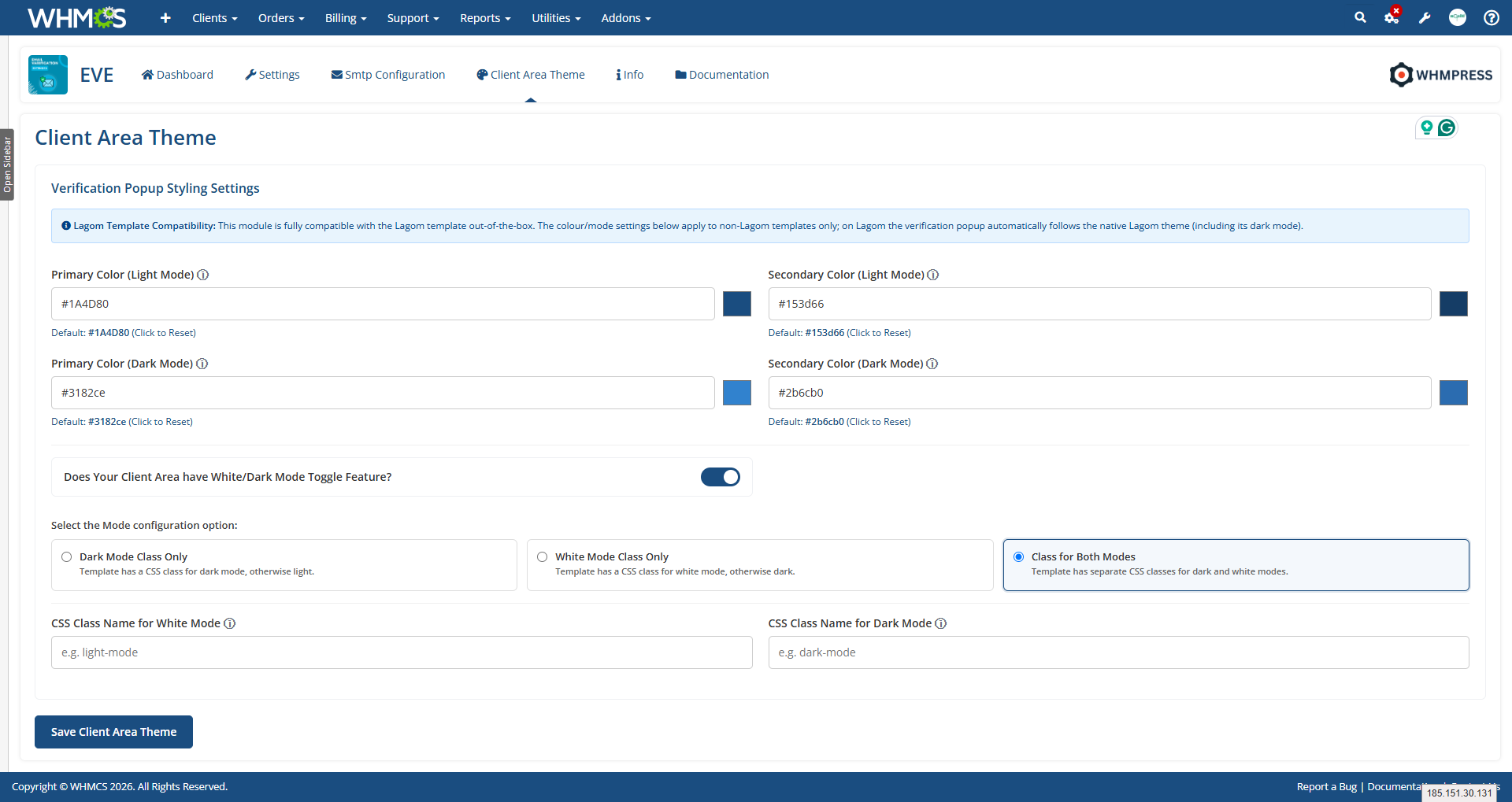Click the Open Sidebar handle

tap(7, 164)
